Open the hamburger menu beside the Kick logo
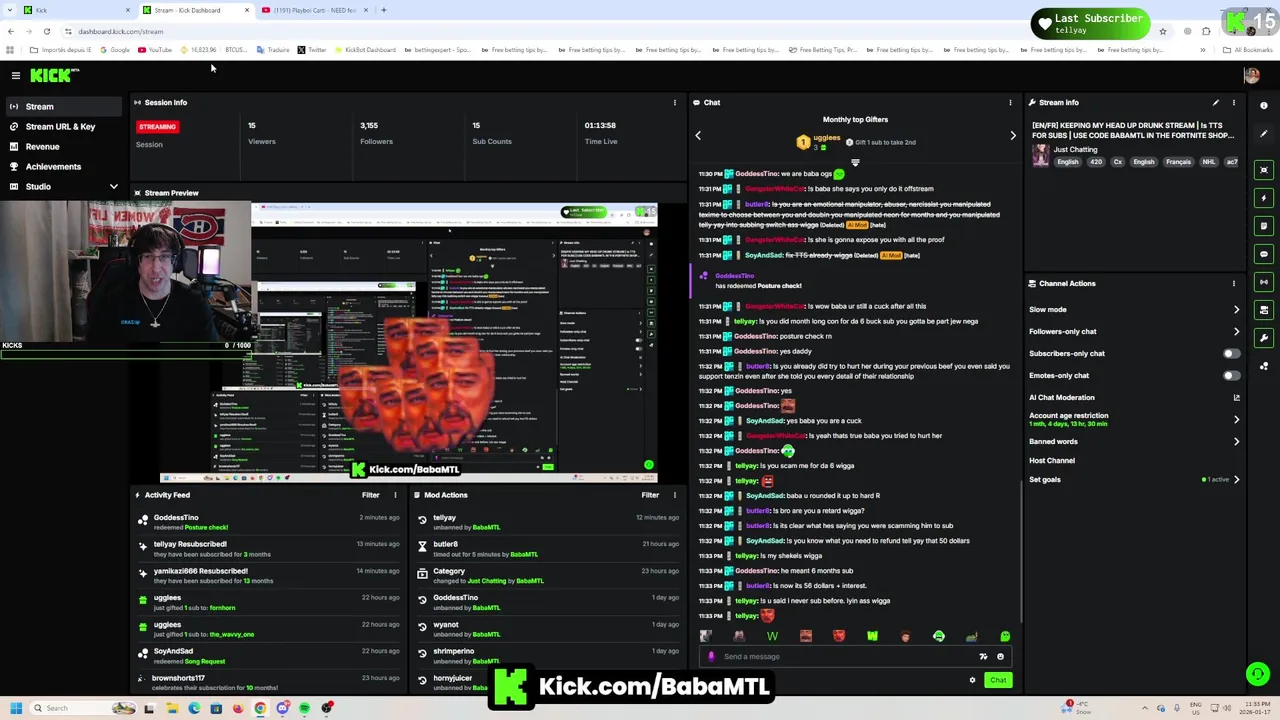Screen dimensions: 1280x720 [16, 75]
